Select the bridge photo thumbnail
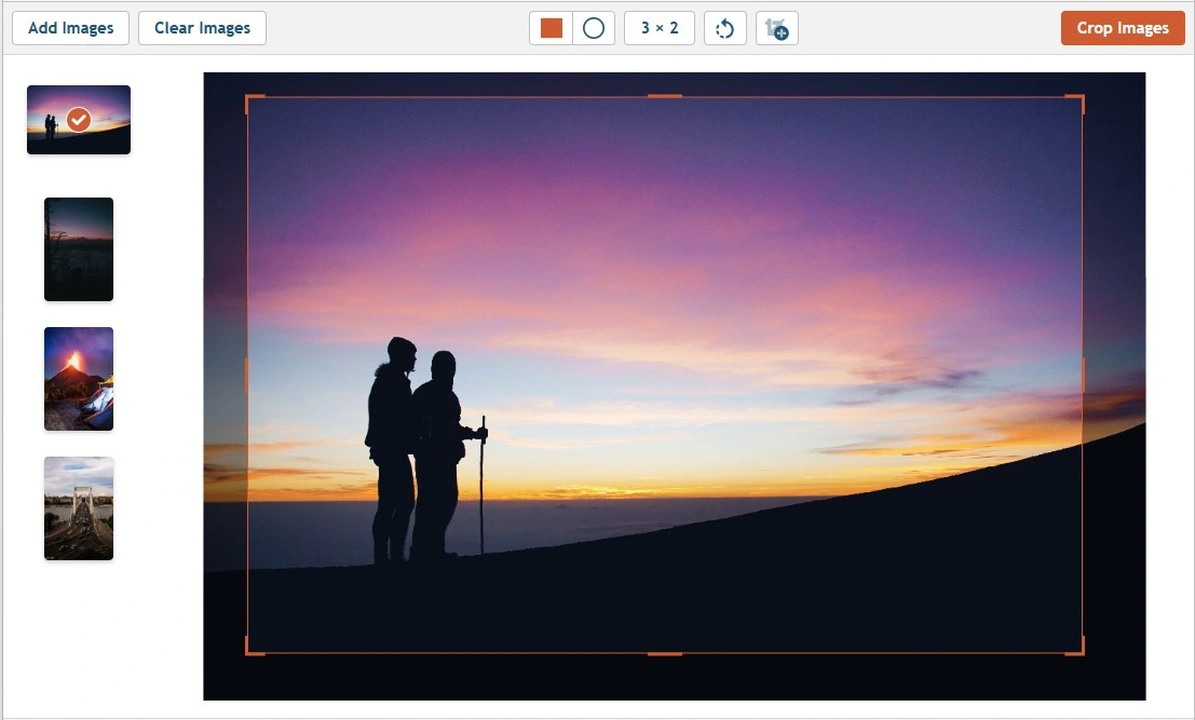This screenshot has width=1195, height=720. [x=78, y=508]
